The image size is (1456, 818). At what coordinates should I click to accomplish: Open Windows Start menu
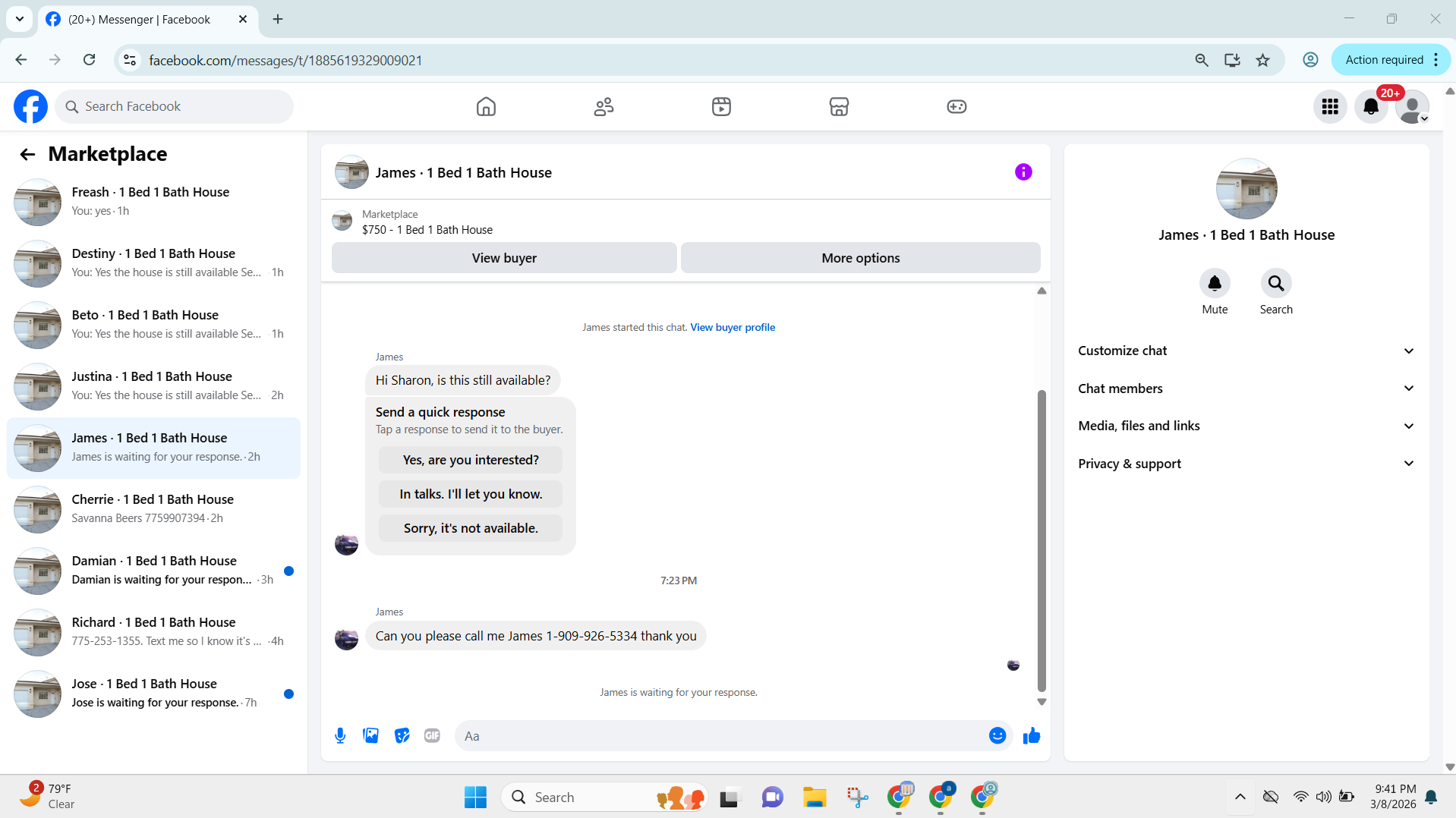pyautogui.click(x=475, y=797)
